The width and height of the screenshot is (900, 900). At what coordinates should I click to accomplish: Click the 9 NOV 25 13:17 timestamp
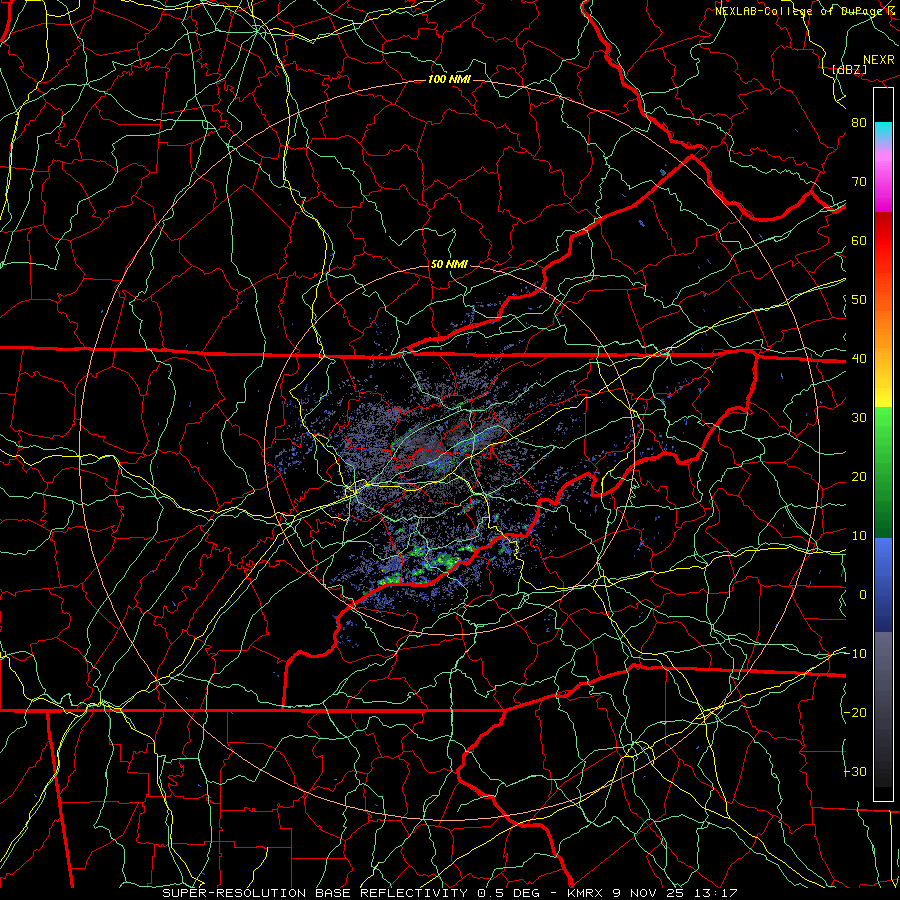(x=676, y=893)
